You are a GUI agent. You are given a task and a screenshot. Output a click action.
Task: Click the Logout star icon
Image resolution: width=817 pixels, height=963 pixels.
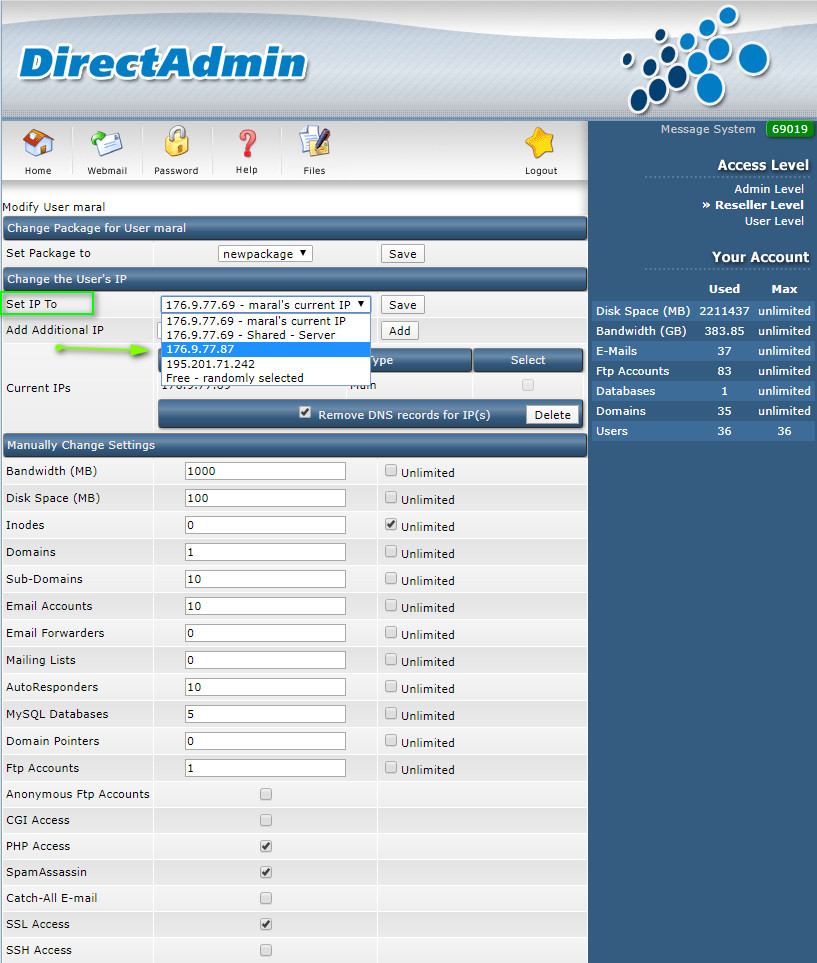[541, 142]
